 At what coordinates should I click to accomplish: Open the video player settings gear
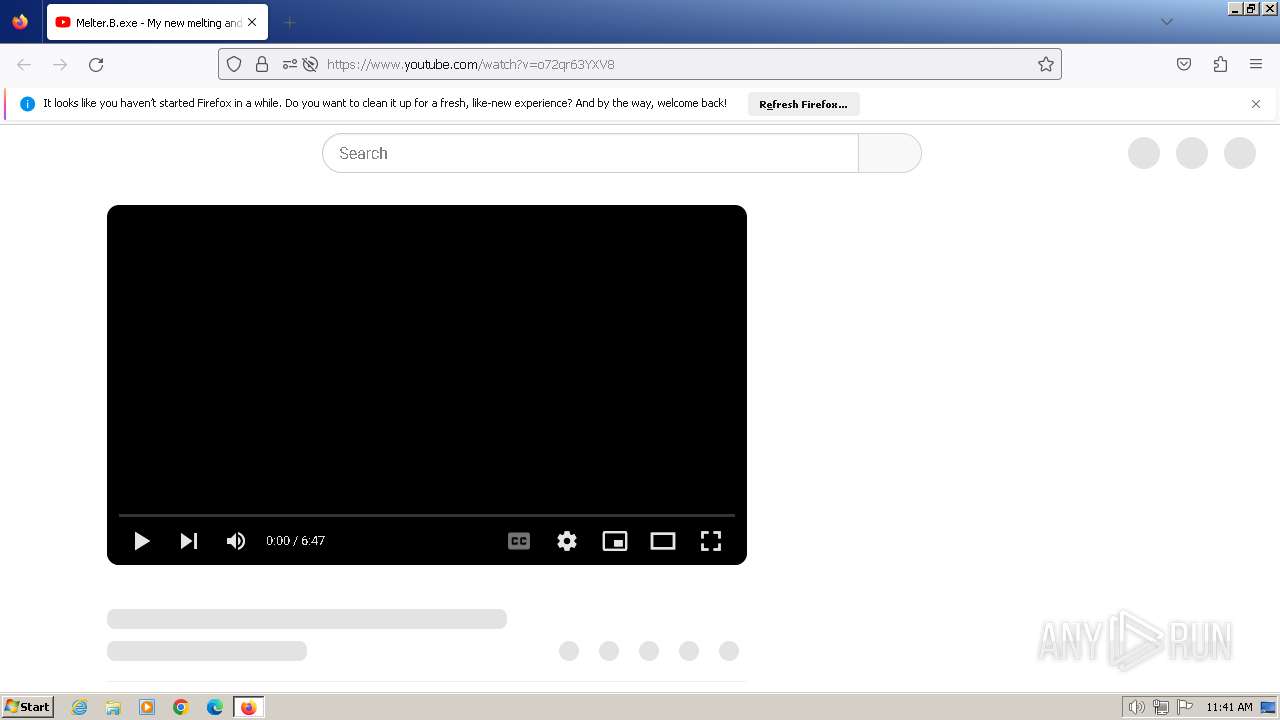click(x=567, y=541)
